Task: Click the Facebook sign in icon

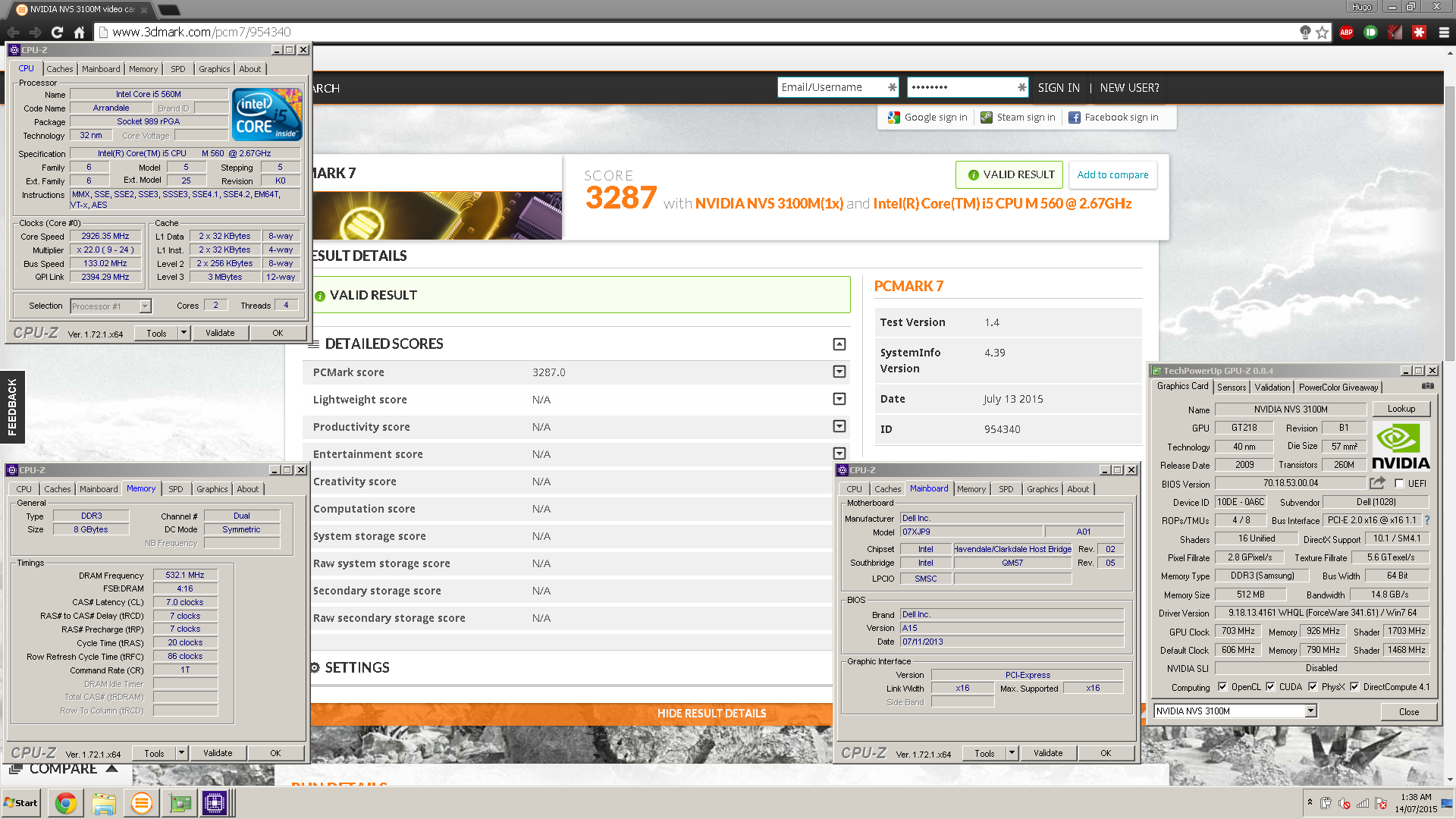Action: pos(1075,118)
